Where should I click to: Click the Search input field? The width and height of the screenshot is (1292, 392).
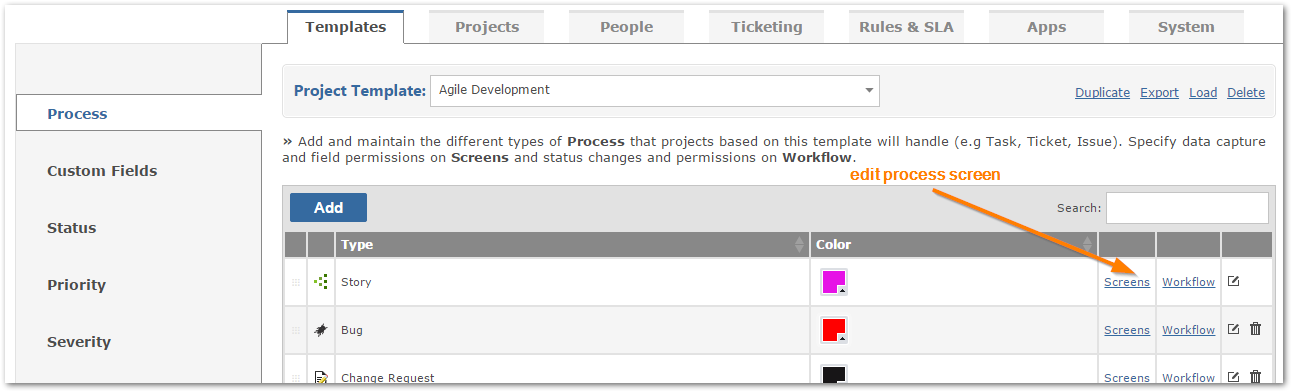[1187, 208]
